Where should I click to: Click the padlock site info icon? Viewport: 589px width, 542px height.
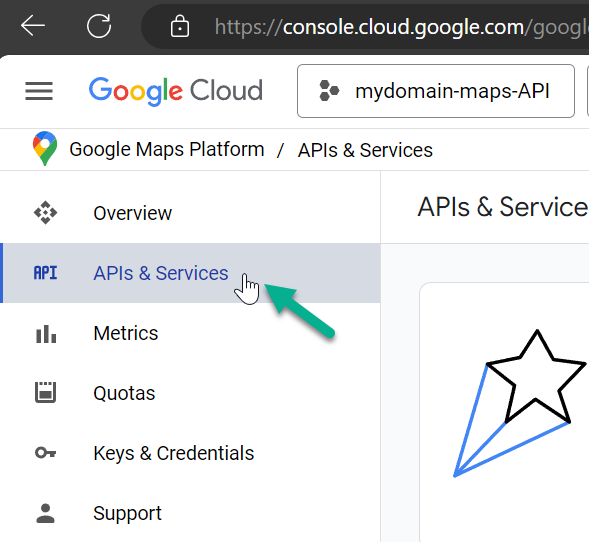(x=180, y=26)
